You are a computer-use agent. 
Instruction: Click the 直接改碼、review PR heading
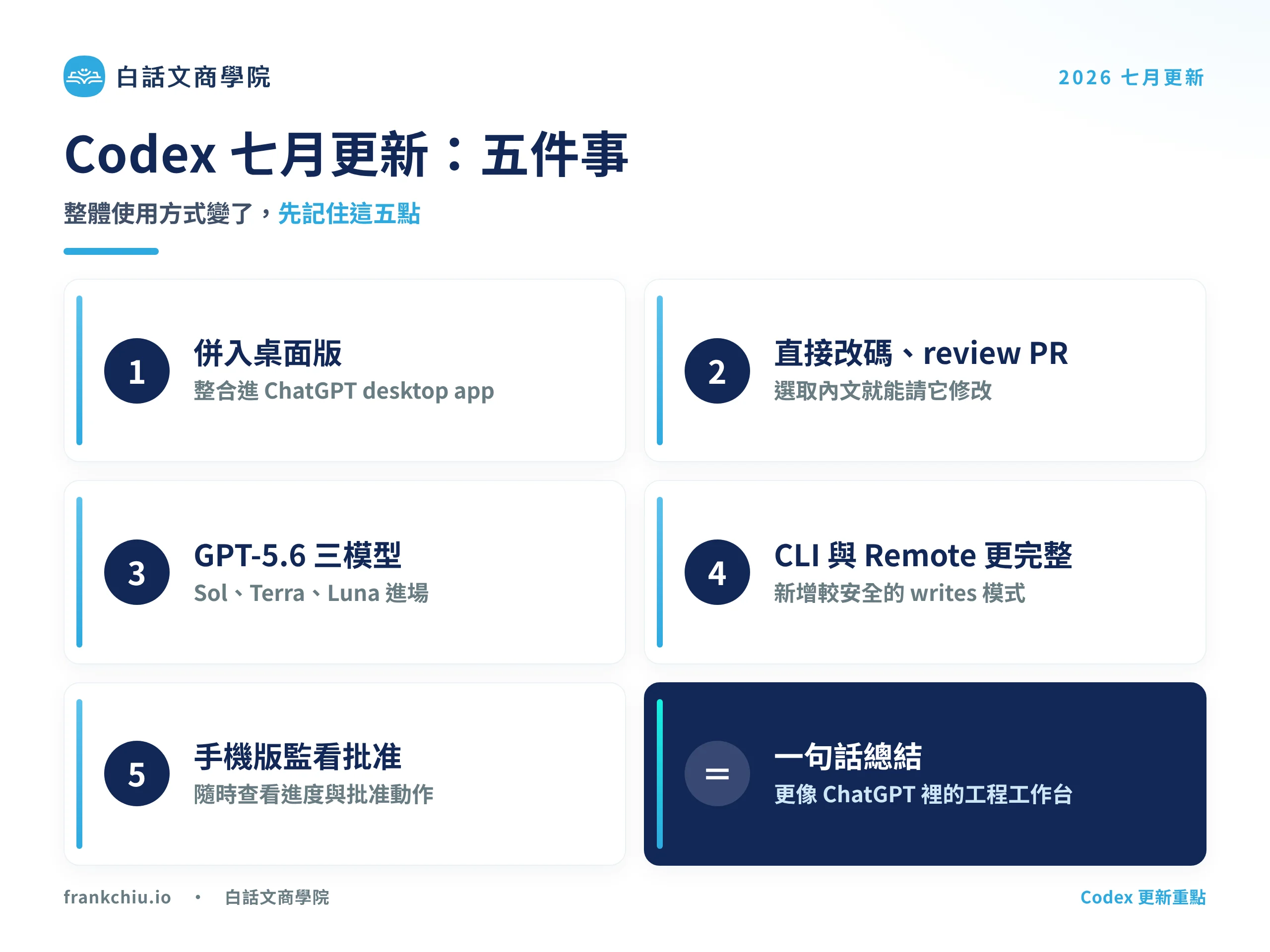tap(921, 353)
